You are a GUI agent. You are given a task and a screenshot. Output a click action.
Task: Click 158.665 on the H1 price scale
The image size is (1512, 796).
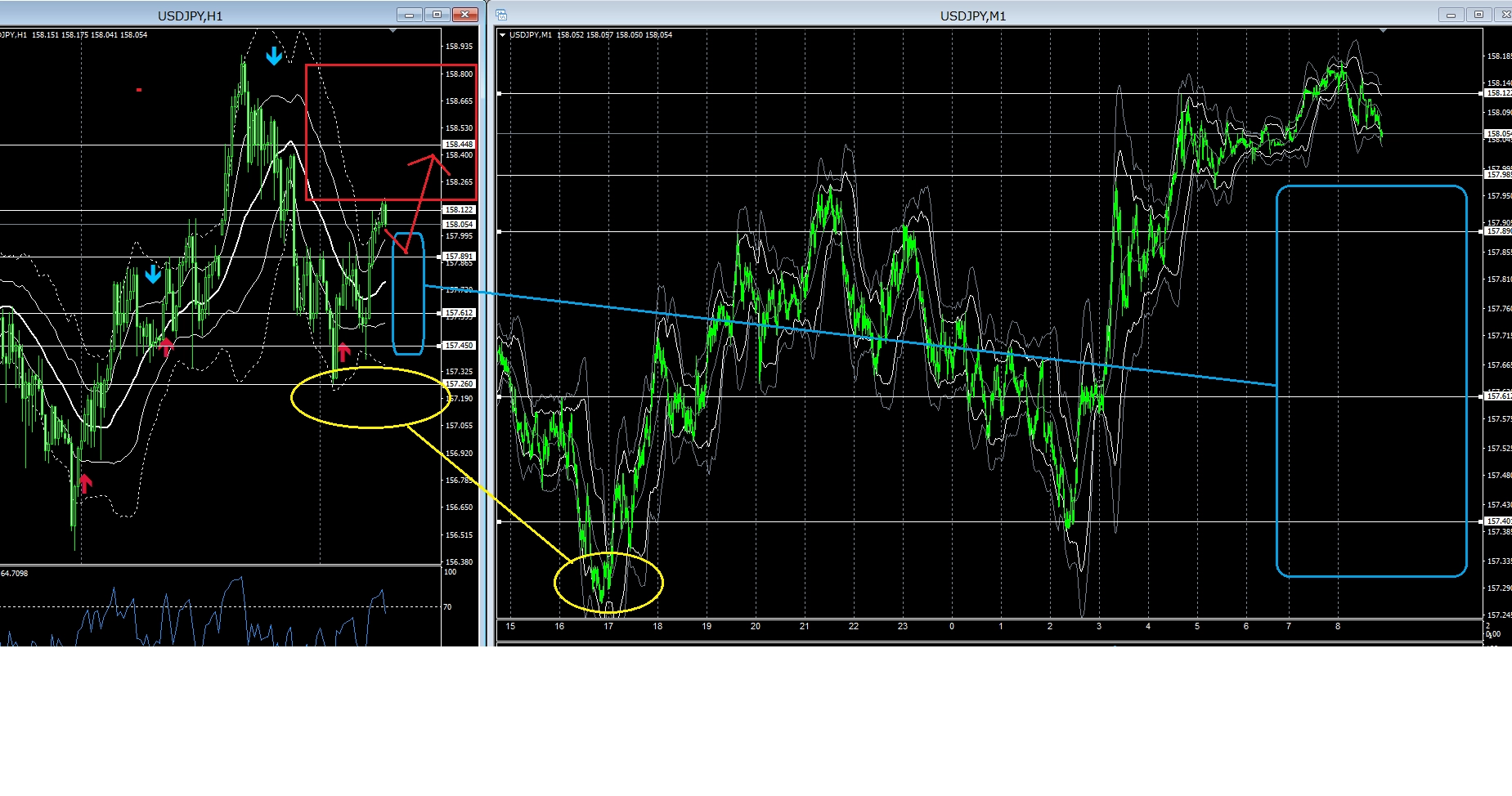pyautogui.click(x=459, y=101)
